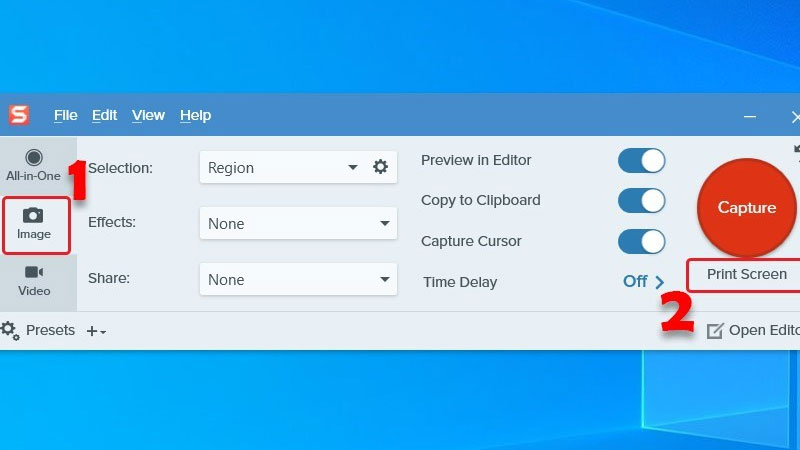Toggle Copy to Clipboard switch
This screenshot has width=800, height=450.
641,201
